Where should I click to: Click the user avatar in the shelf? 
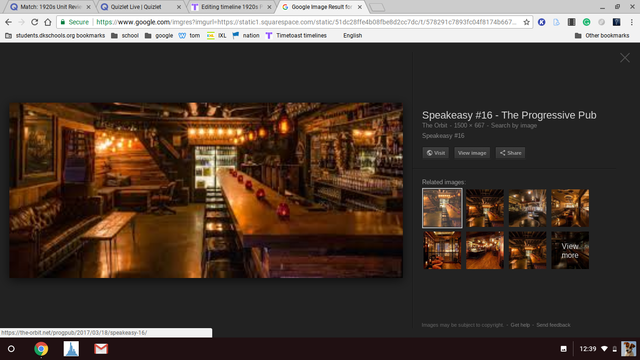coord(629,349)
